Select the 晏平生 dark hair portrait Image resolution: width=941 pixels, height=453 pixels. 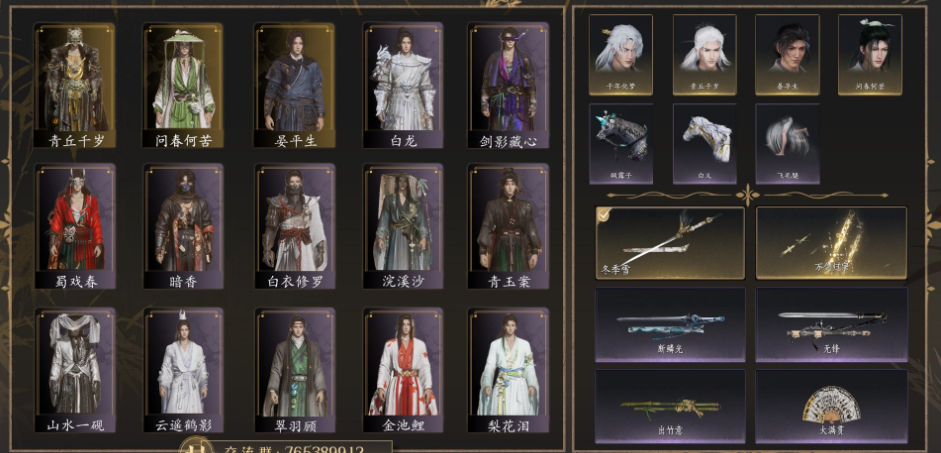click(787, 55)
